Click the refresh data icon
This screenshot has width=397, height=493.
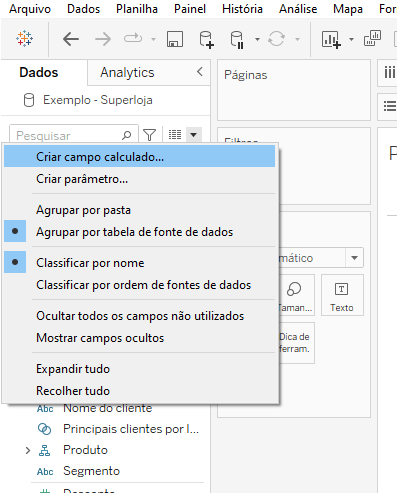coord(276,39)
